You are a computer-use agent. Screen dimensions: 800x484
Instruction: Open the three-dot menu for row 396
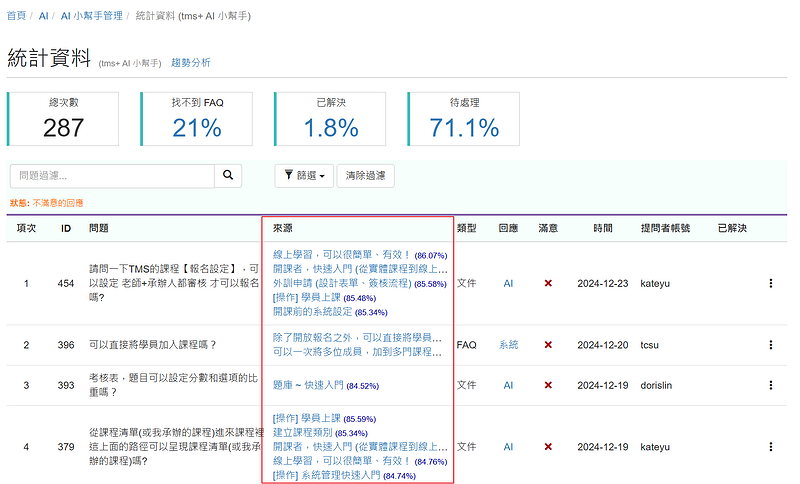tap(770, 345)
